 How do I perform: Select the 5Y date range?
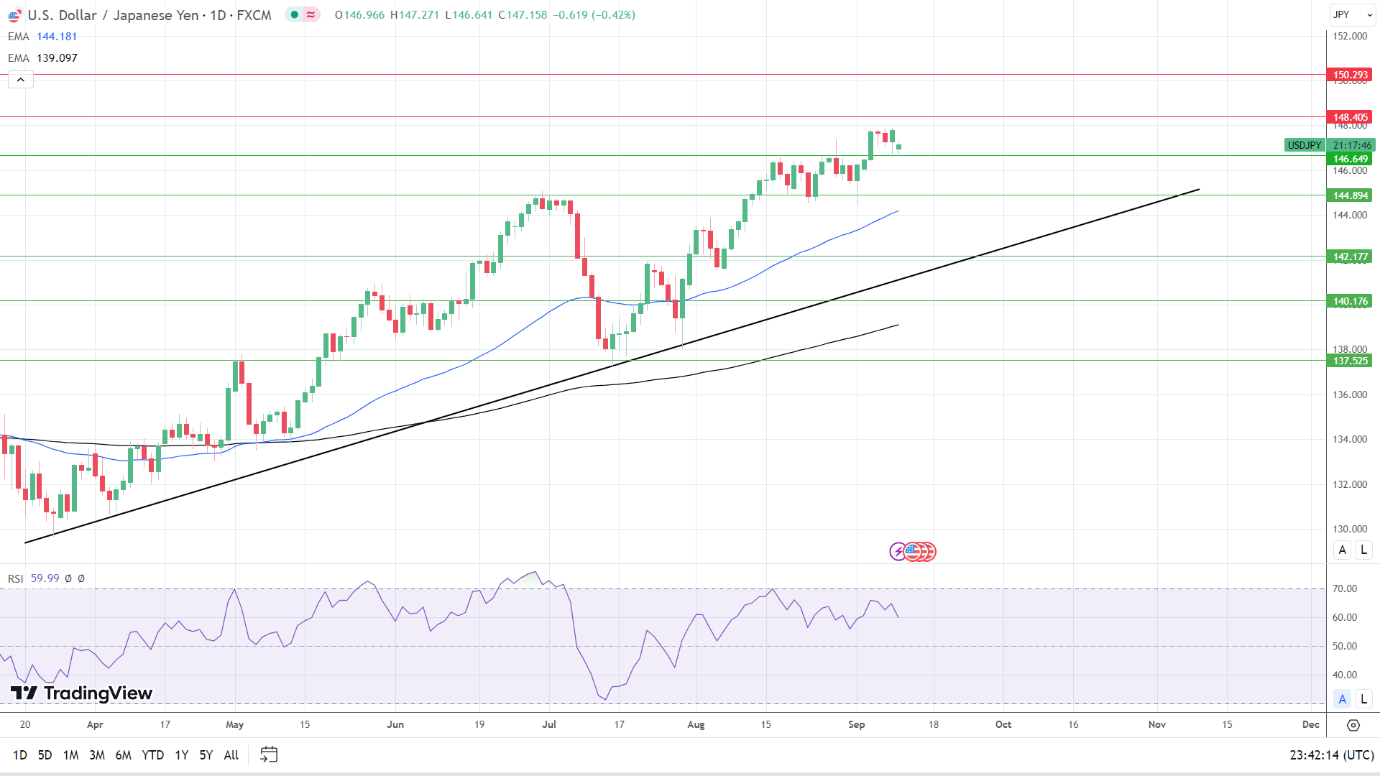click(205, 755)
